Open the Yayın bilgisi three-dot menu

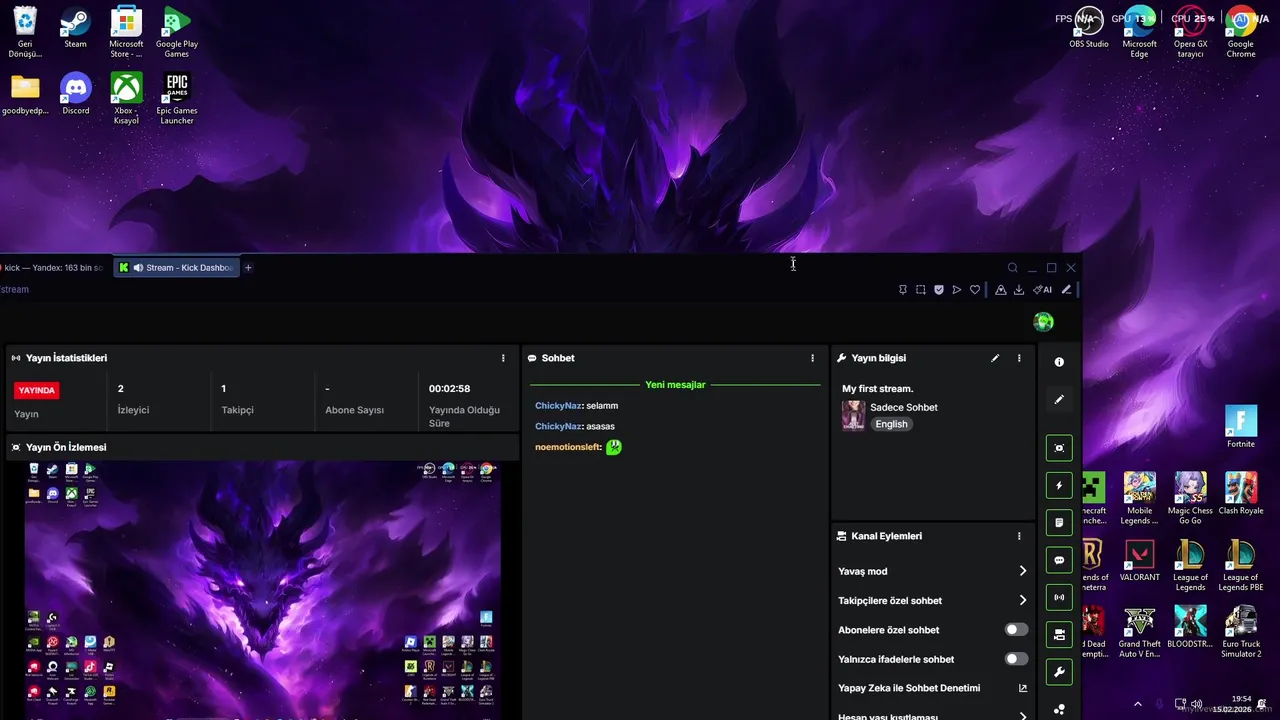click(1019, 358)
